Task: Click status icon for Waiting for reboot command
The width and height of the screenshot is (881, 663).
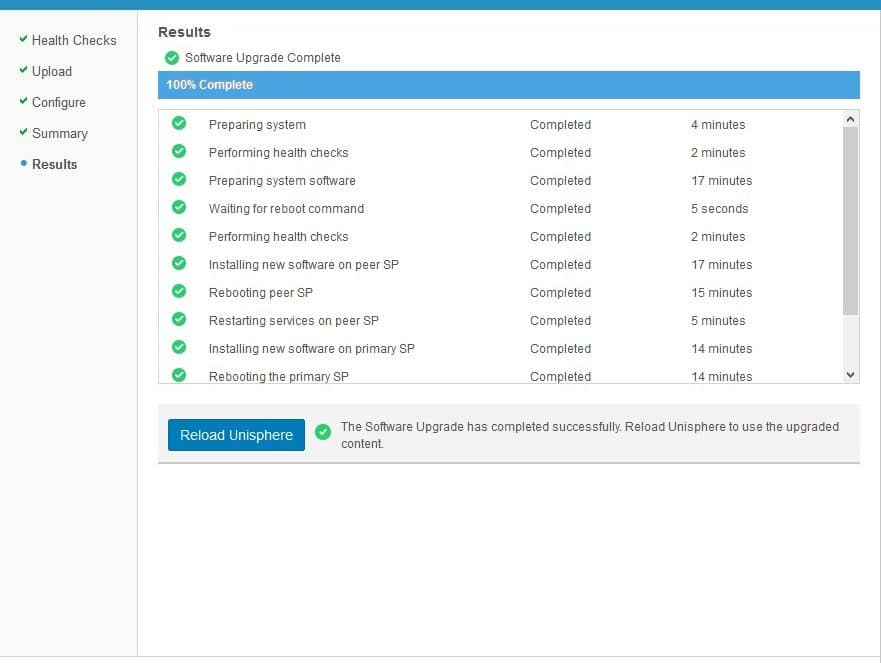Action: pyautogui.click(x=179, y=207)
